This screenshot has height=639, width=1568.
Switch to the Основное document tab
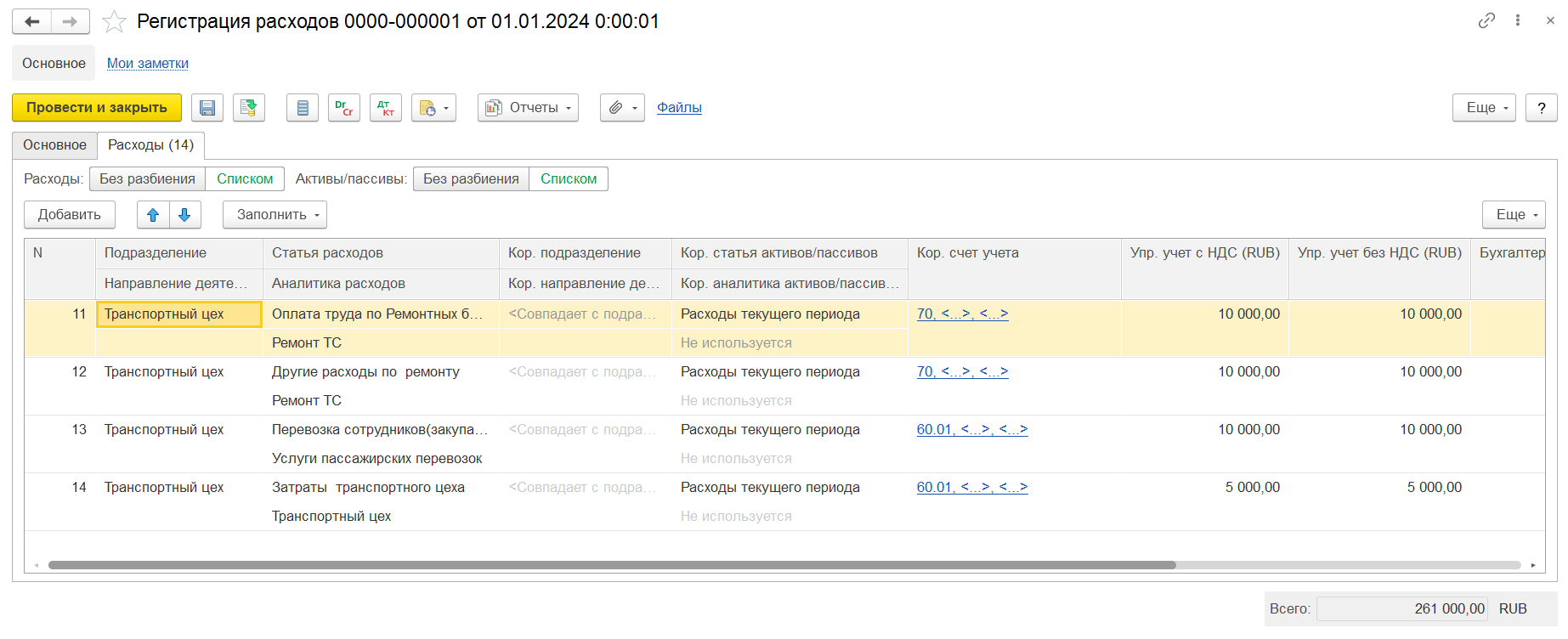tap(54, 145)
